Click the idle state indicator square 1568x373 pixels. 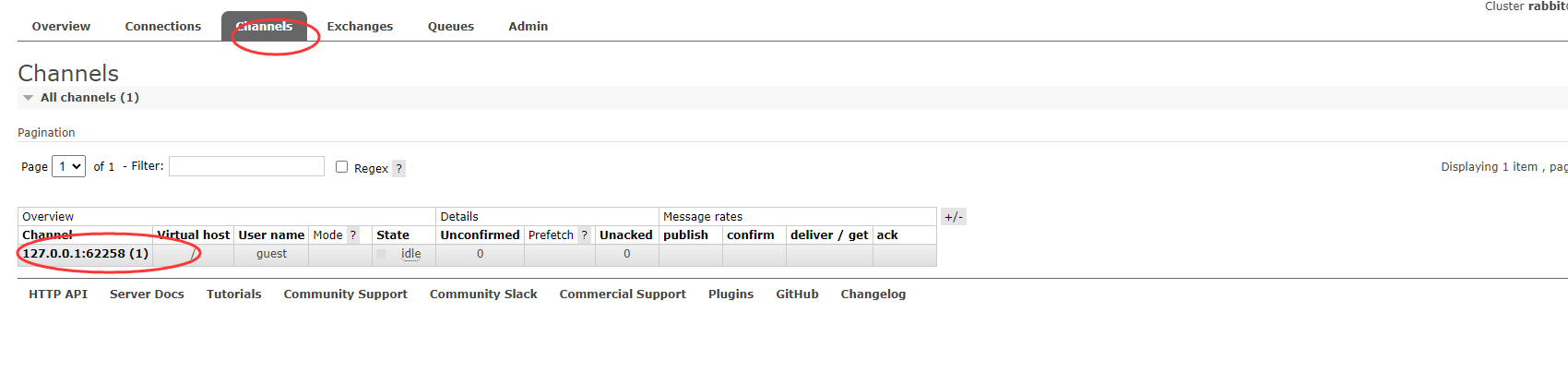click(381, 254)
